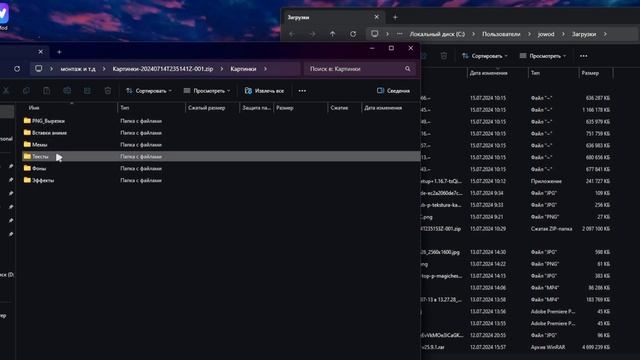Click Back arrow in Загрузки window
640x360 pixels.
coord(292,34)
